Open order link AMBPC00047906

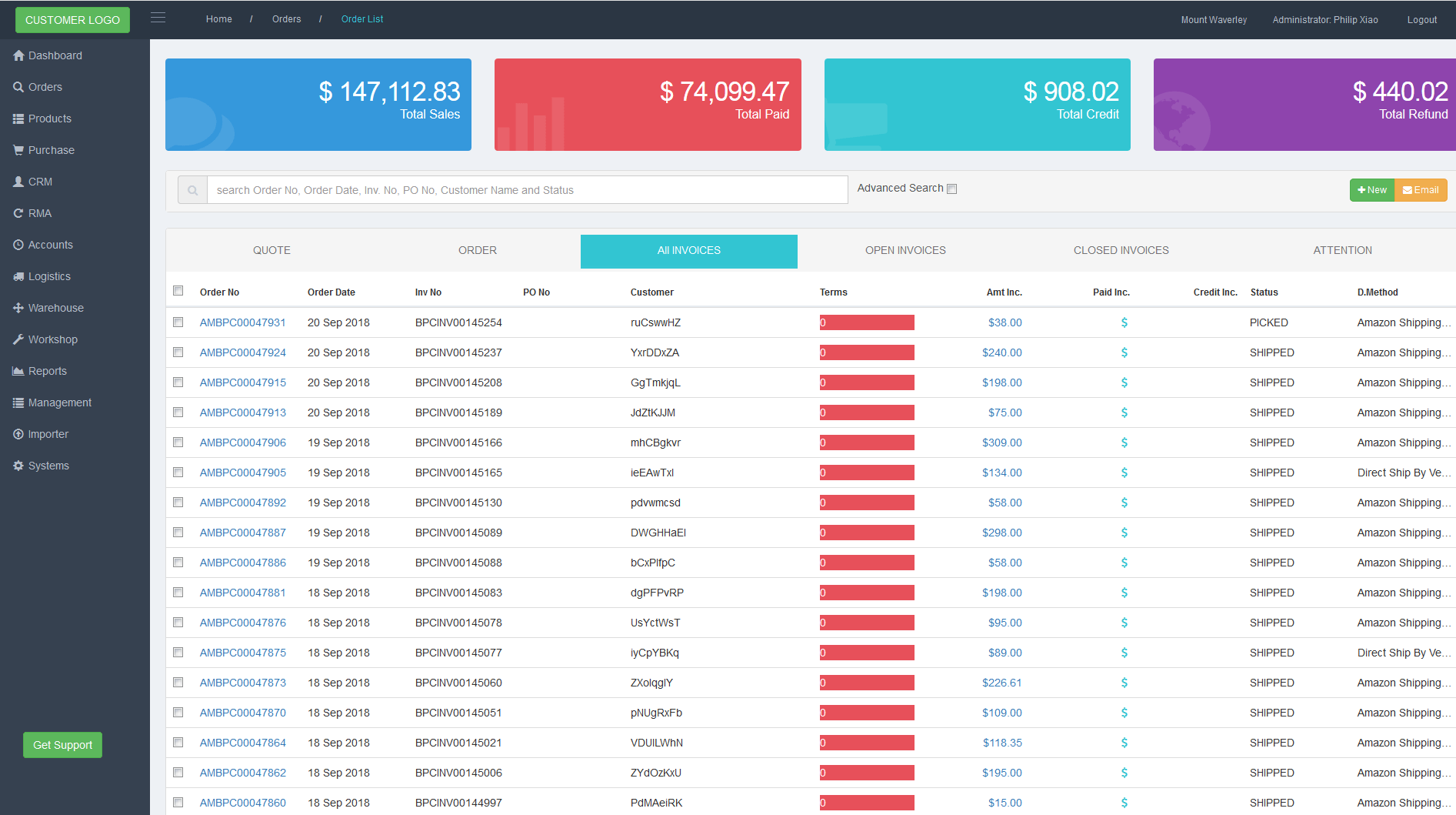pos(243,443)
